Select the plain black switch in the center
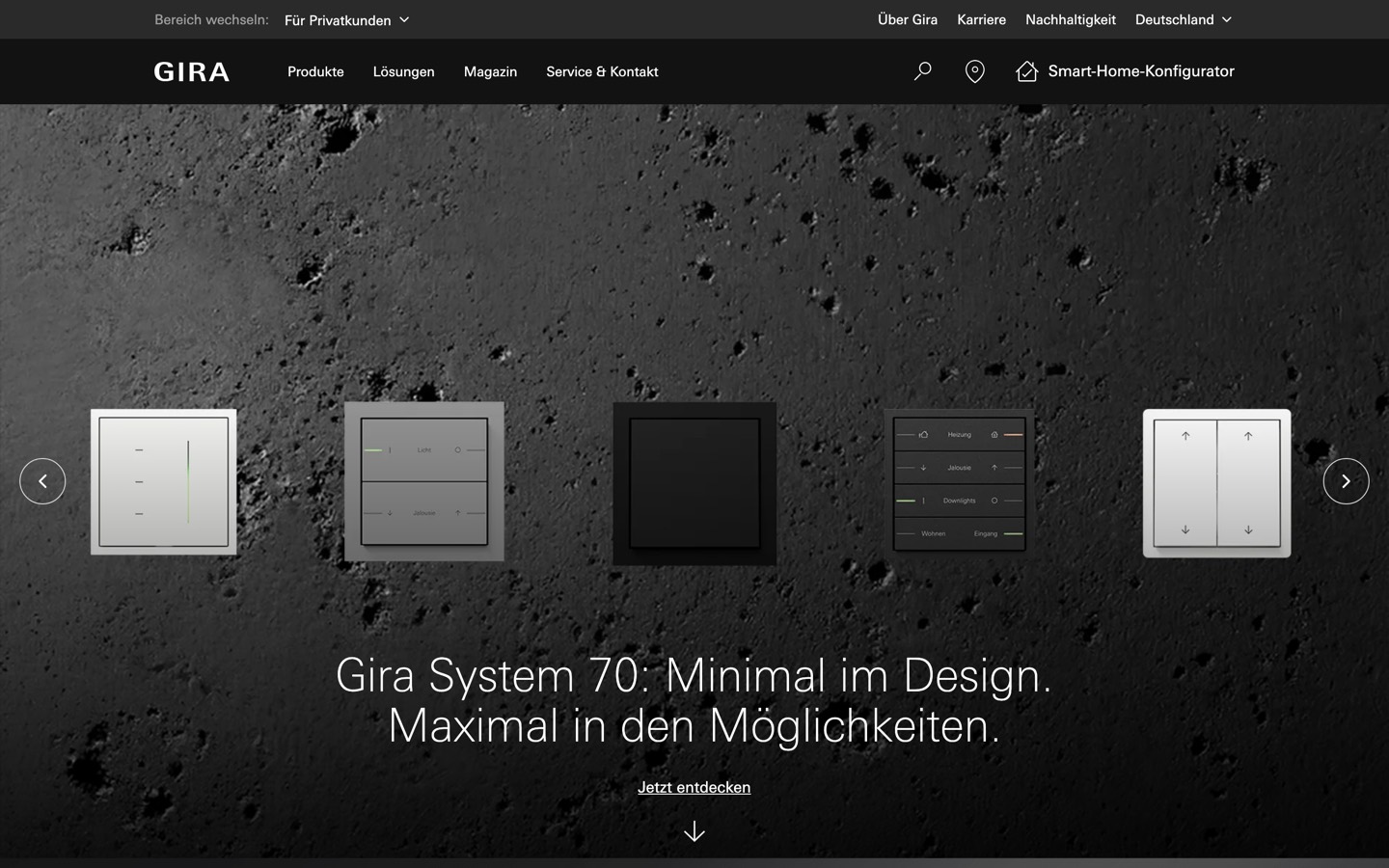The image size is (1389, 868). 694,483
